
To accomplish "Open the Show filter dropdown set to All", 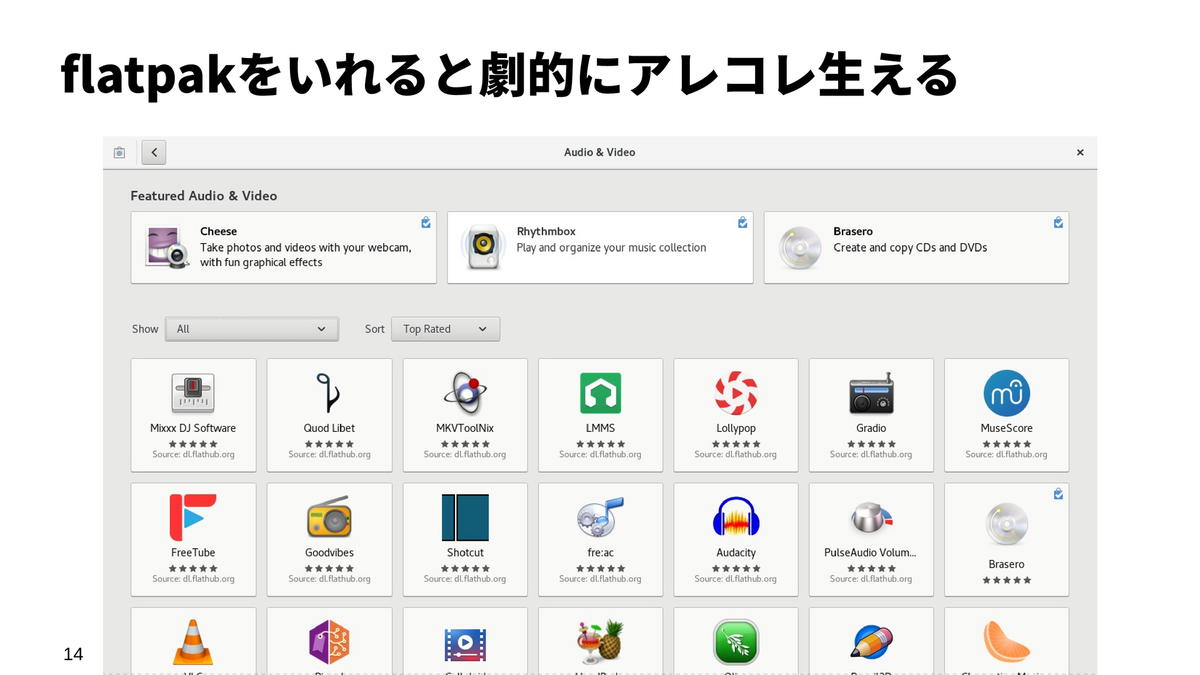I will pos(252,329).
